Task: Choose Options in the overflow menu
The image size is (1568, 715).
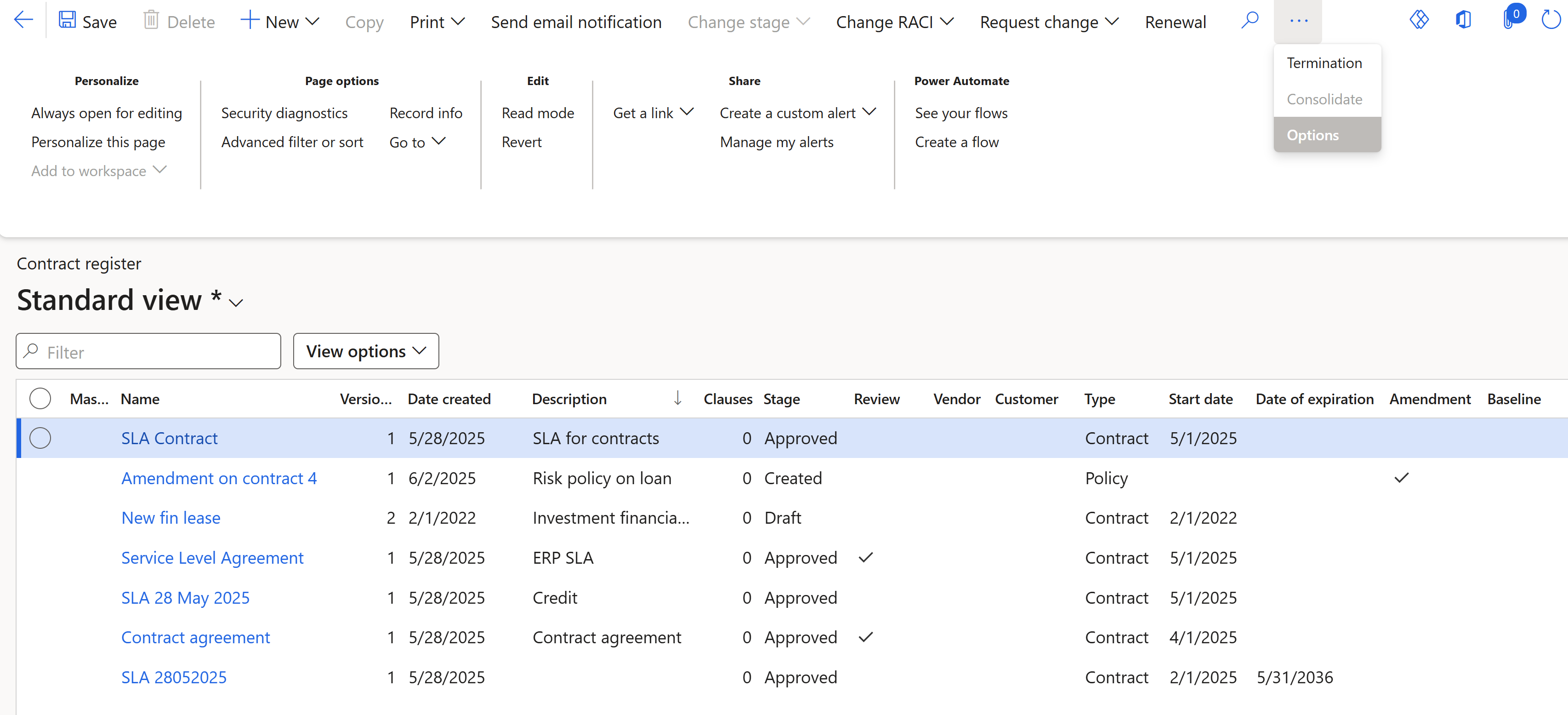Action: tap(1312, 135)
